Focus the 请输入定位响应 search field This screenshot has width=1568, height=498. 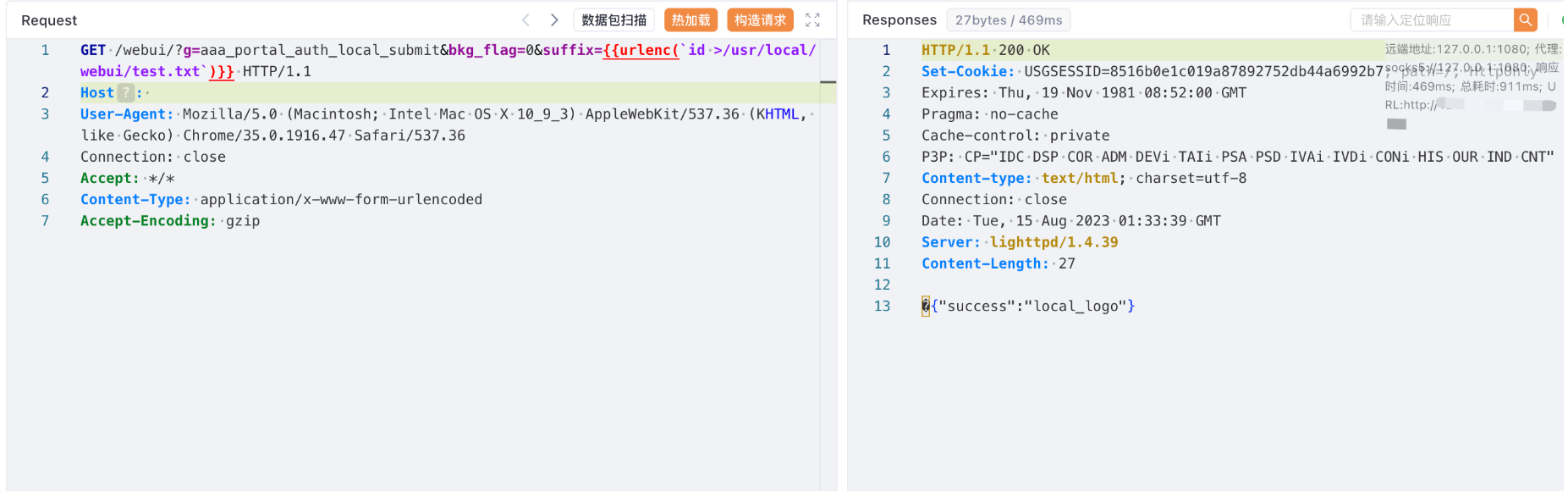click(1432, 19)
